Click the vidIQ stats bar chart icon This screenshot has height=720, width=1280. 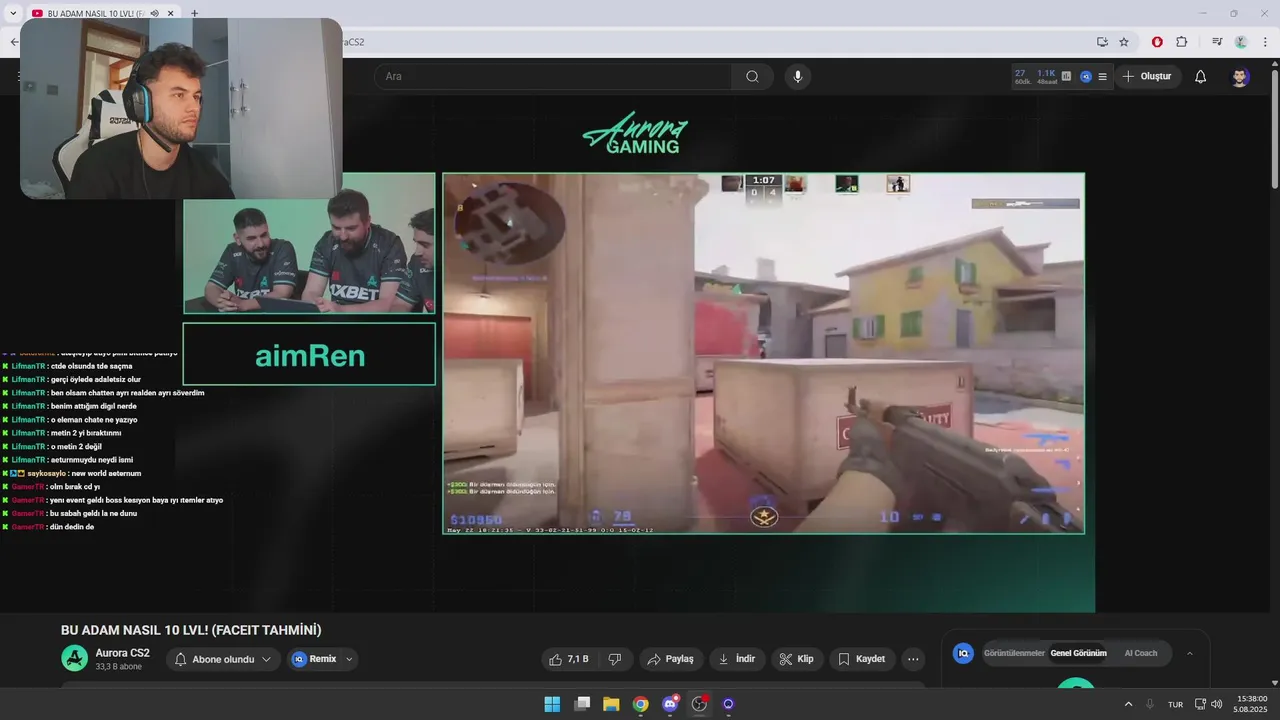point(1066,76)
